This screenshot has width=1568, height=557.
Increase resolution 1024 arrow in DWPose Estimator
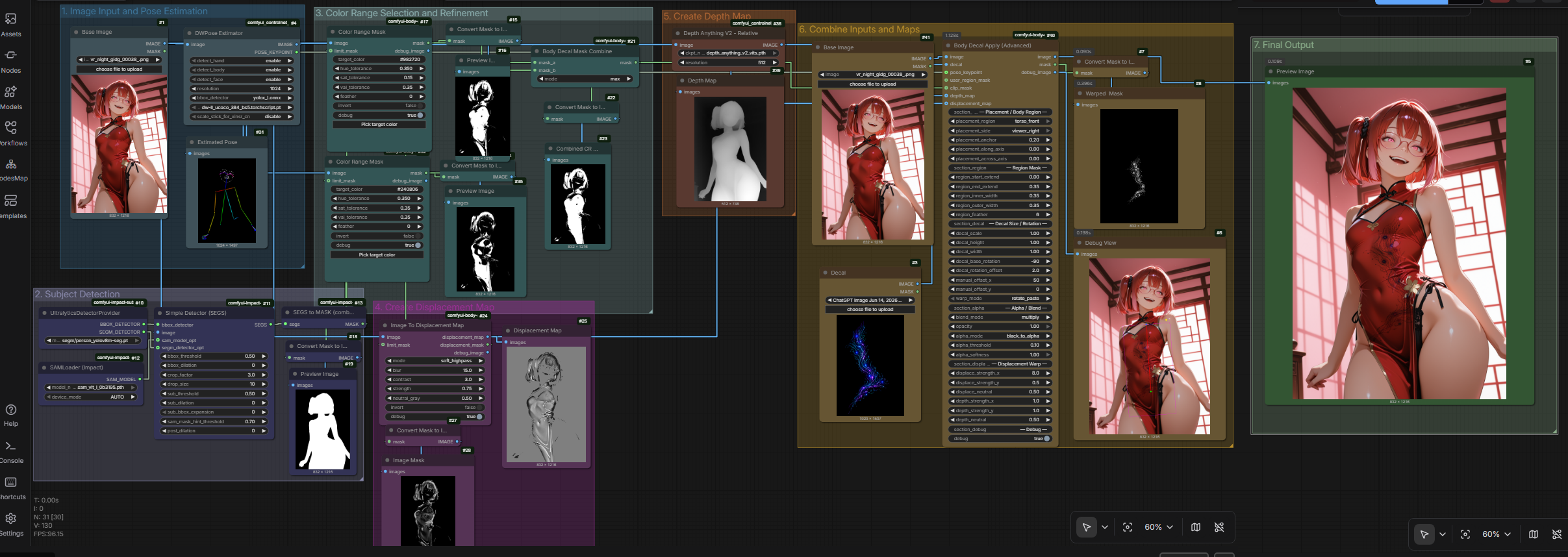(290, 89)
